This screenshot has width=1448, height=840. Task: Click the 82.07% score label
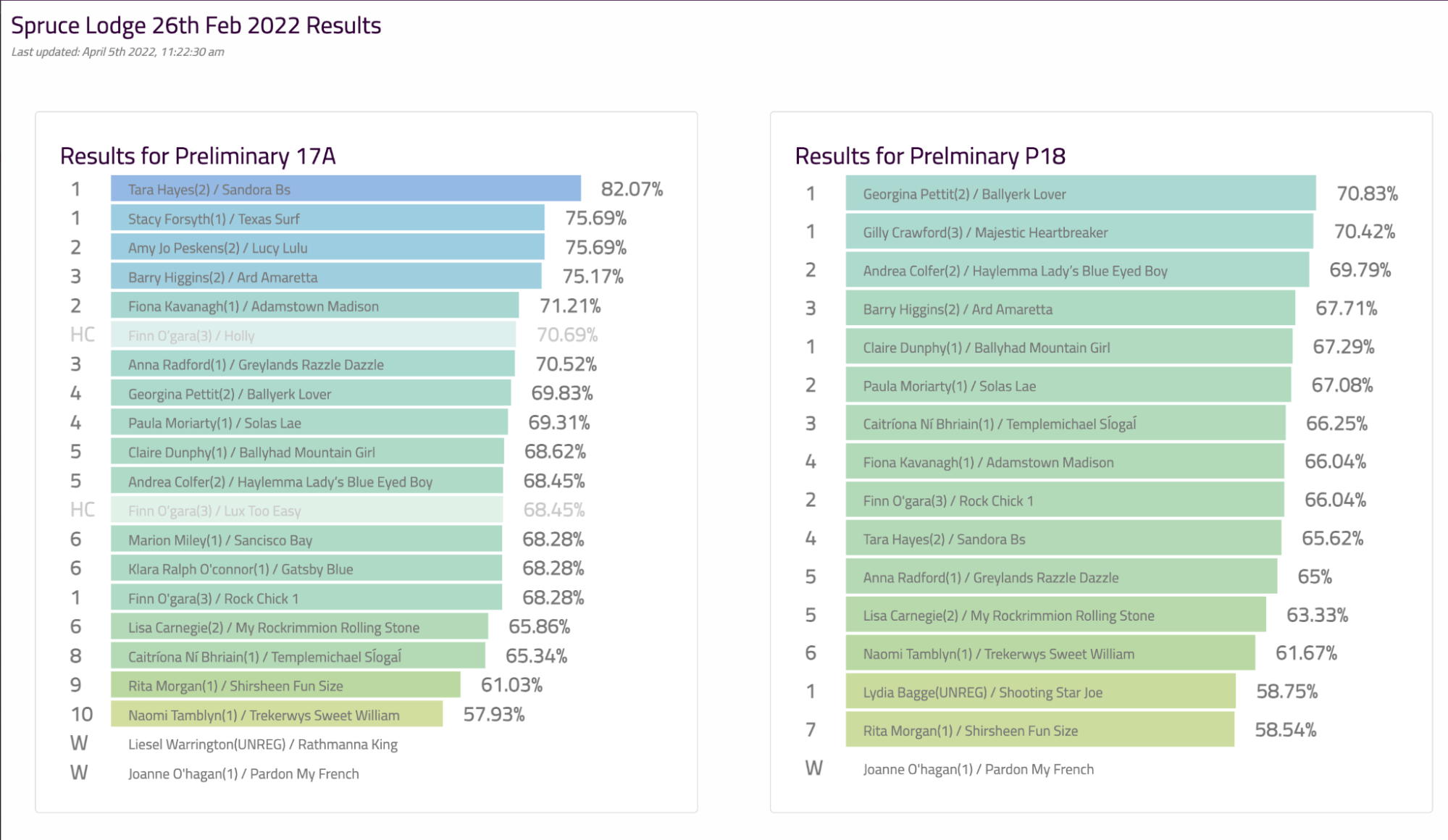click(x=632, y=189)
